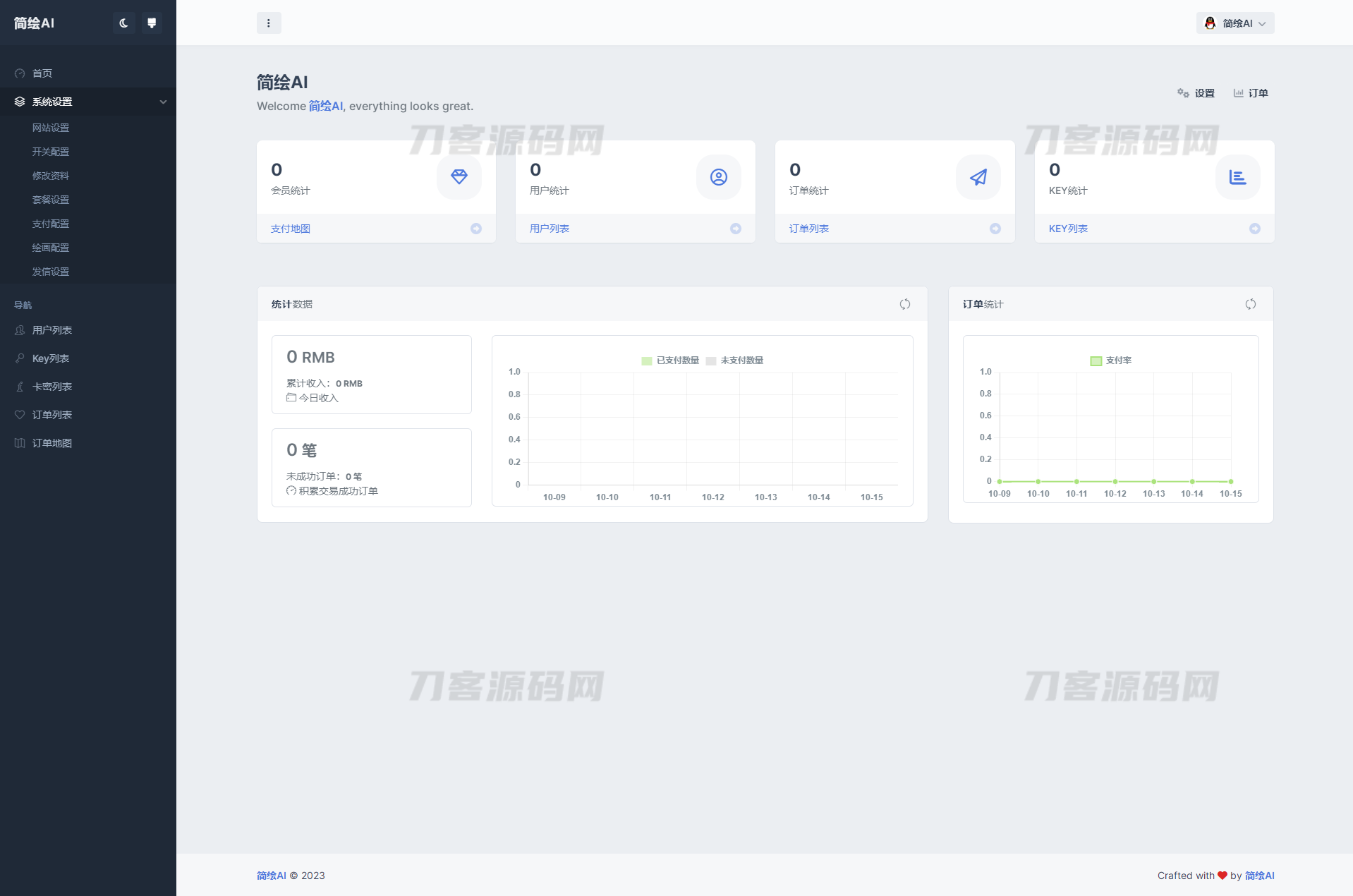Click the arrow icon beside 支付地图
The image size is (1353, 896).
pos(476,229)
